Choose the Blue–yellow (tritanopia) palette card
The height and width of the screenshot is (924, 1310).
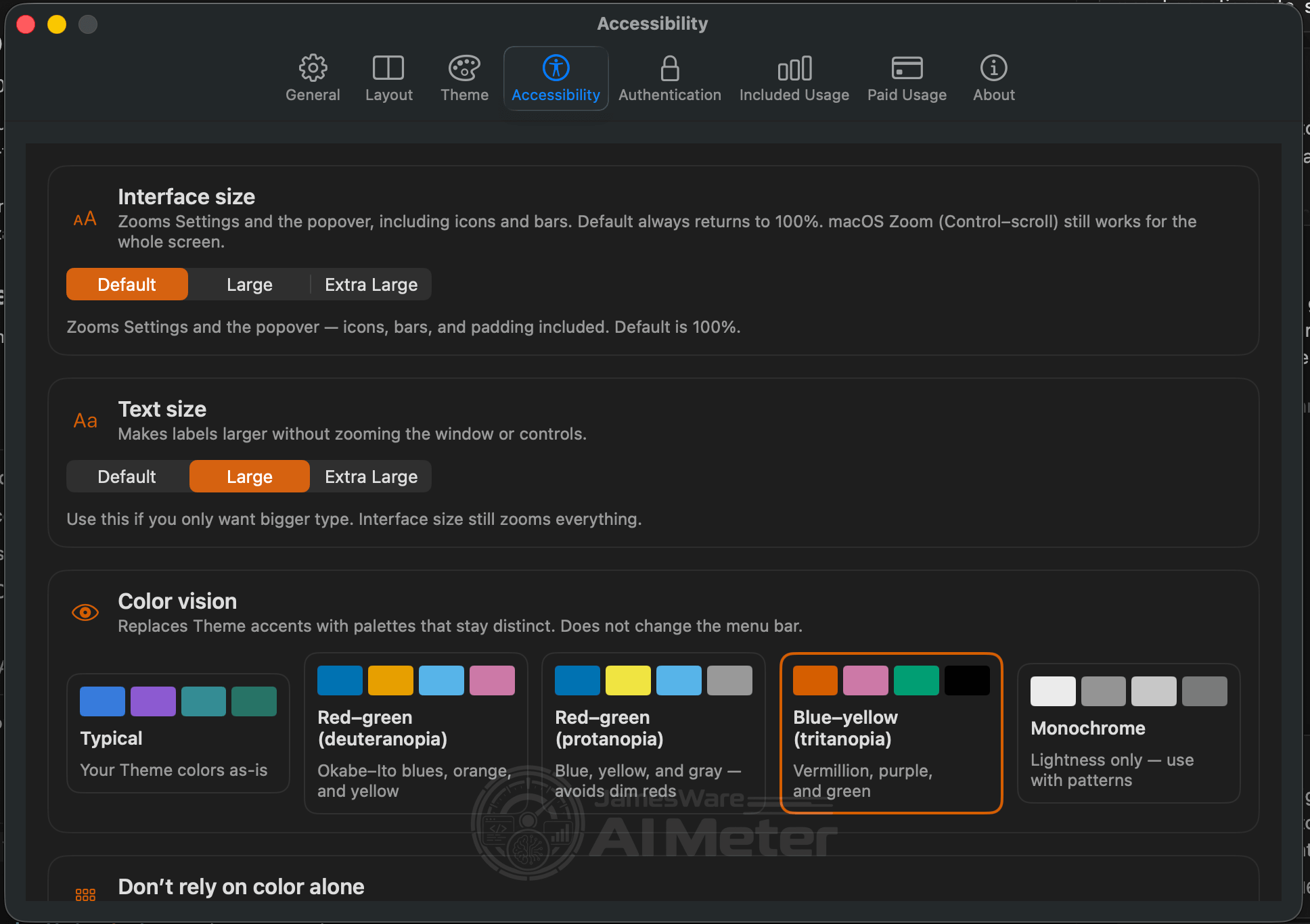pos(890,733)
